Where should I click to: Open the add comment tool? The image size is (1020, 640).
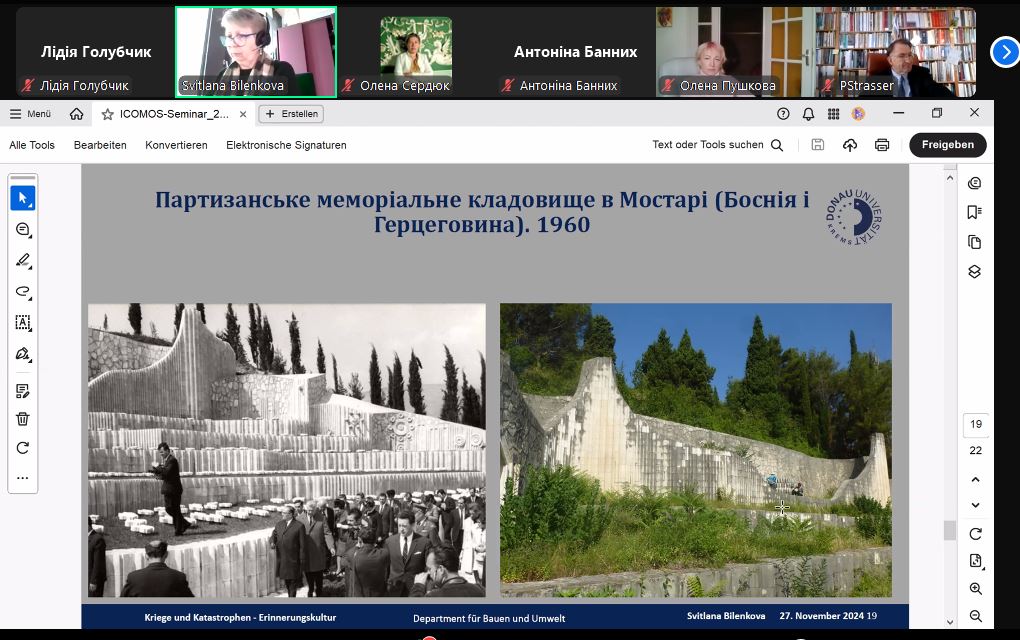click(x=22, y=228)
